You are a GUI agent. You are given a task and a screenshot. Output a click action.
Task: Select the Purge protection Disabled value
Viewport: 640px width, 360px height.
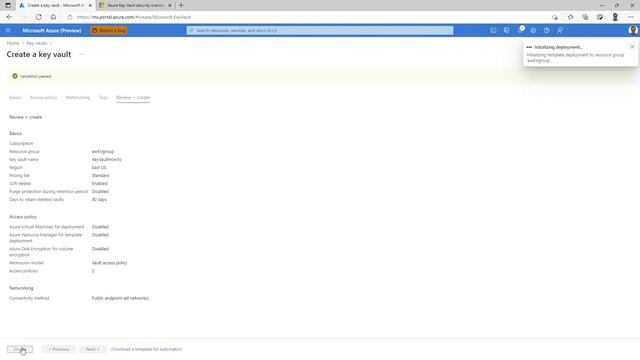click(x=100, y=191)
